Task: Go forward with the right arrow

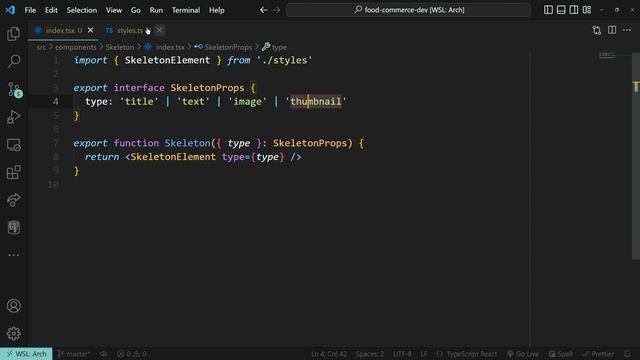Action: coord(277,10)
